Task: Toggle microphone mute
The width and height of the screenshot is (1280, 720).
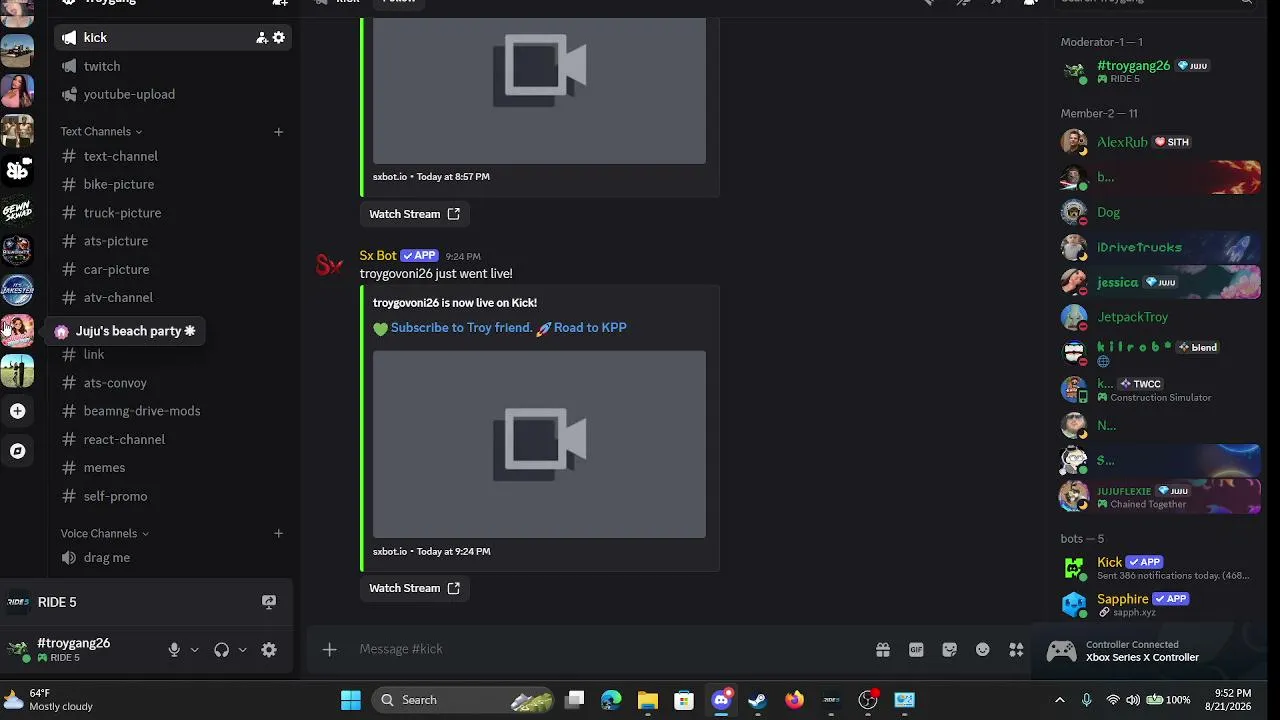Action: (174, 650)
